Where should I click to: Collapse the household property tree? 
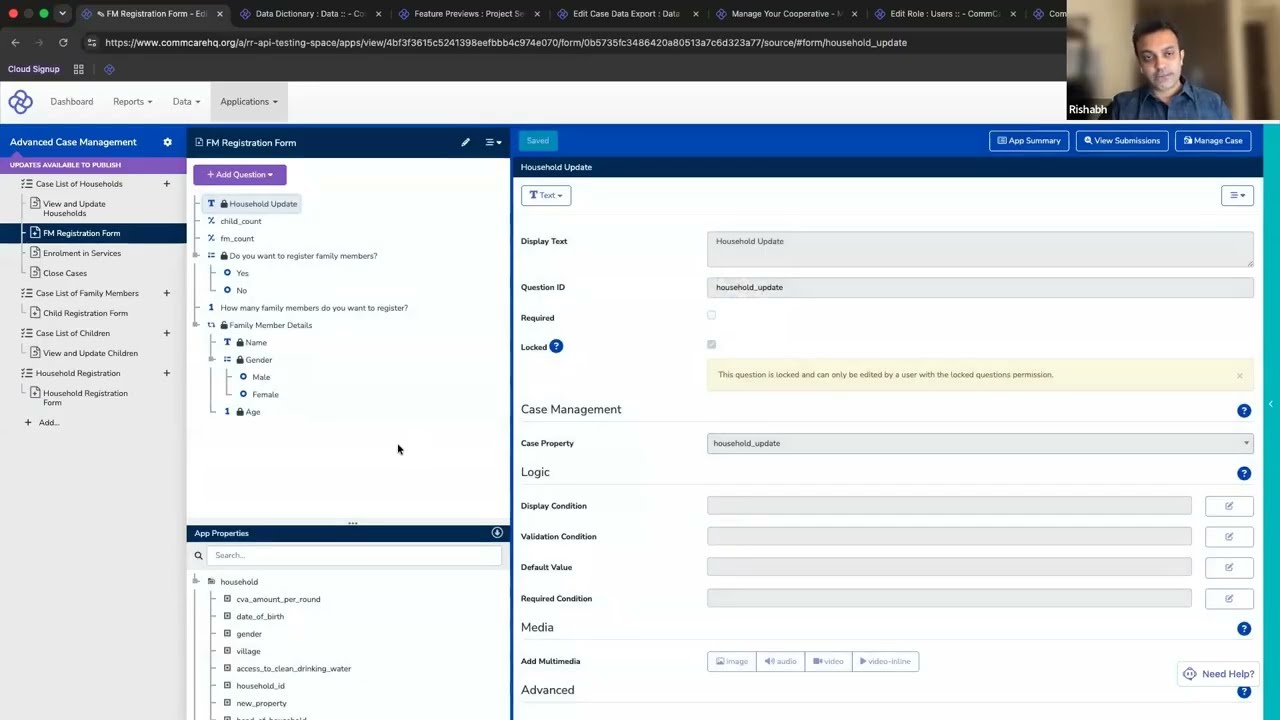tap(196, 581)
